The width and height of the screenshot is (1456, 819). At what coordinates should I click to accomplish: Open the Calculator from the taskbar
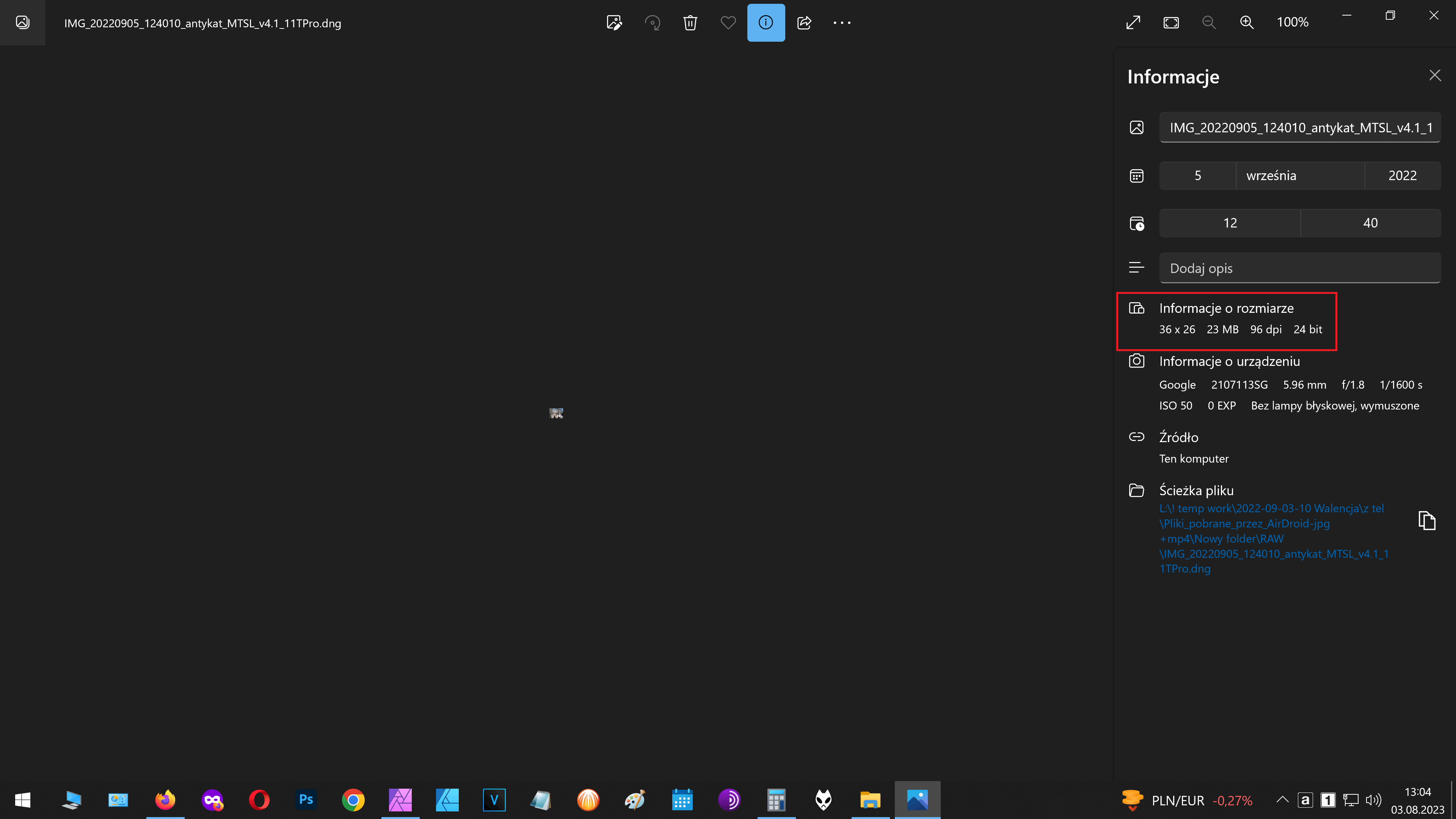[x=776, y=800]
